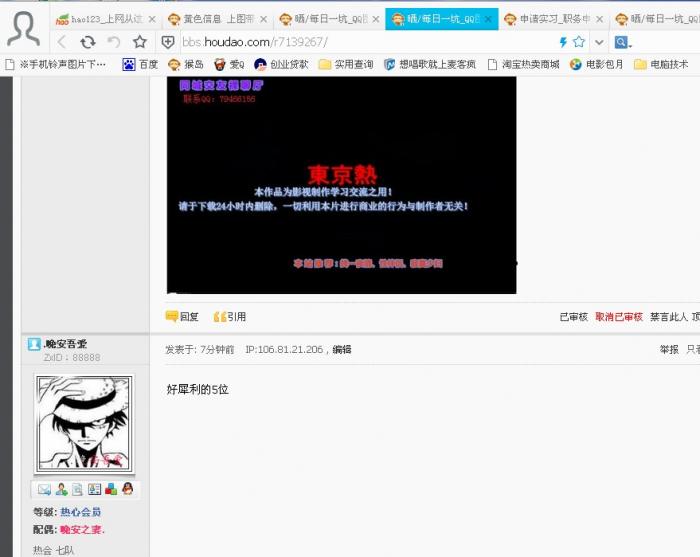The image size is (700, 557).
Task: Click the lightning speed mode icon
Action: click(x=563, y=42)
